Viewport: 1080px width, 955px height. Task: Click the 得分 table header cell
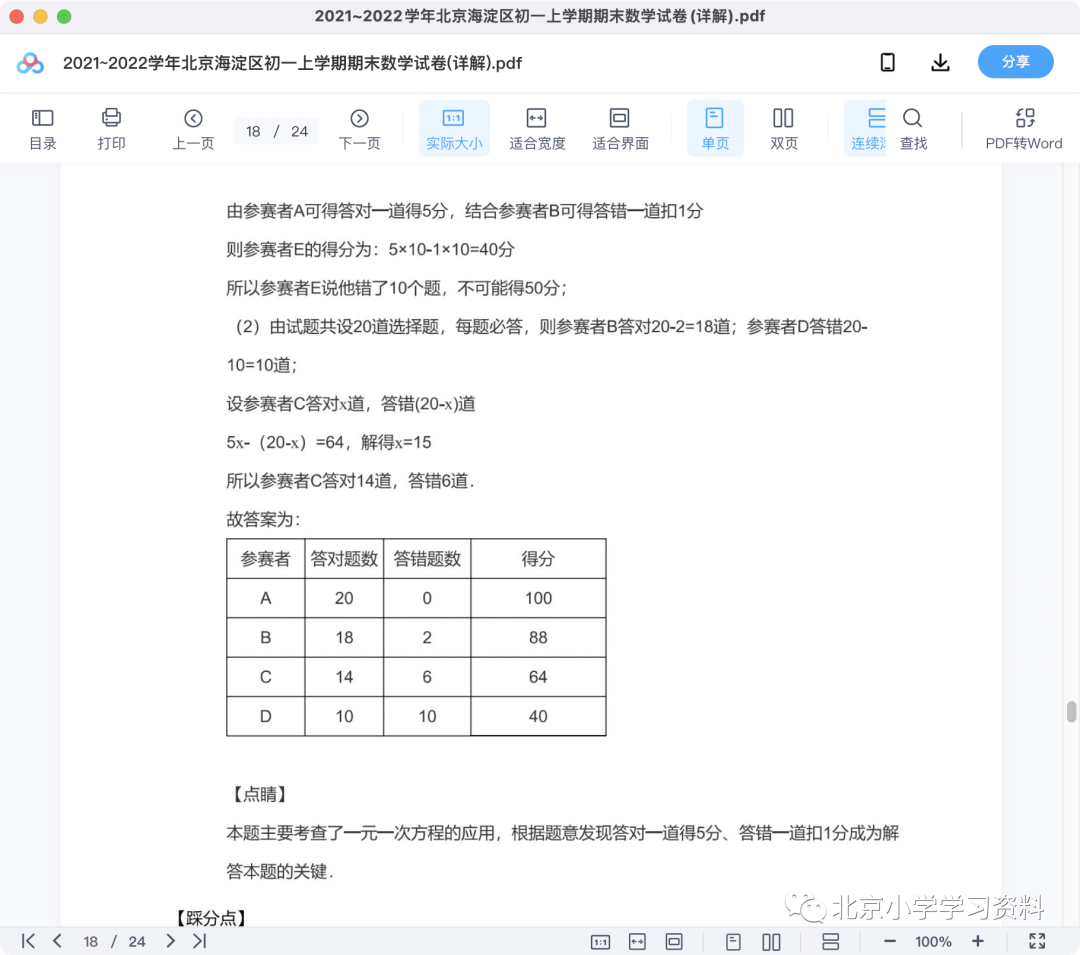pyautogui.click(x=538, y=558)
